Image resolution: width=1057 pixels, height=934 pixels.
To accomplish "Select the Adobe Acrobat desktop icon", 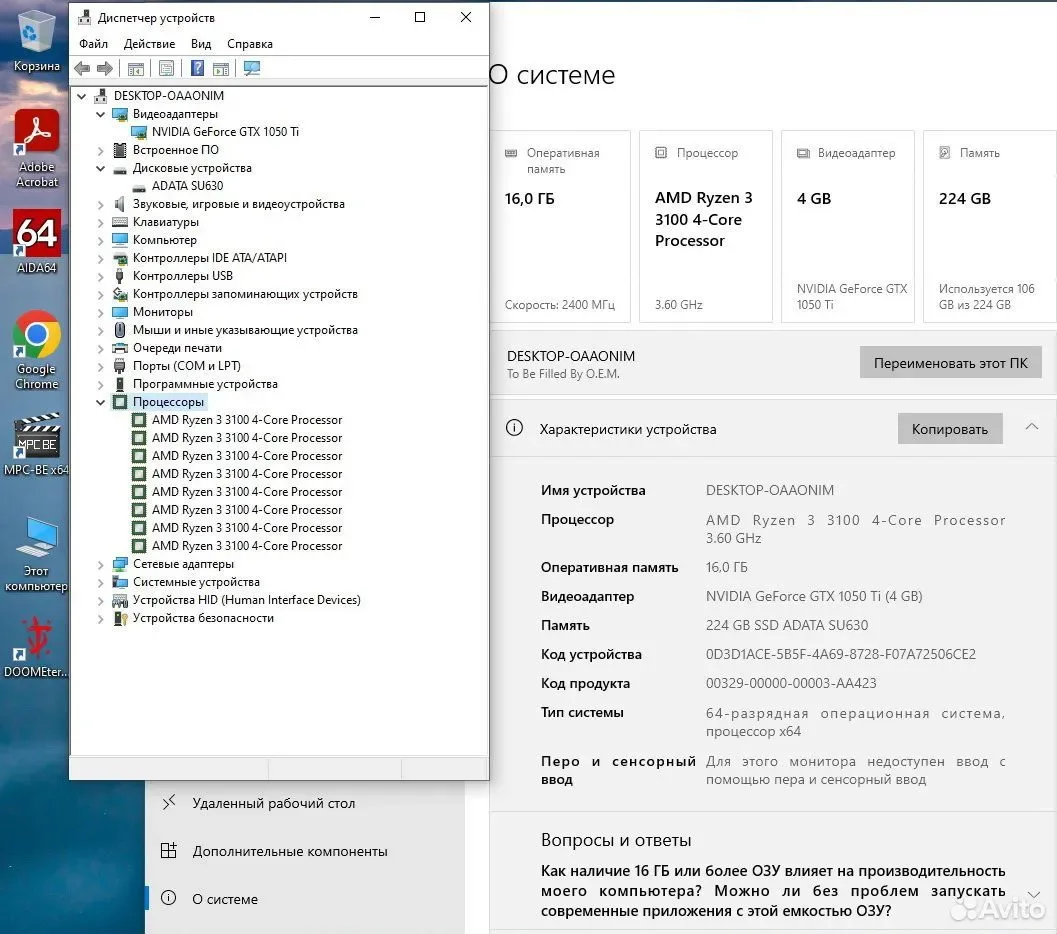I will pyautogui.click(x=37, y=148).
